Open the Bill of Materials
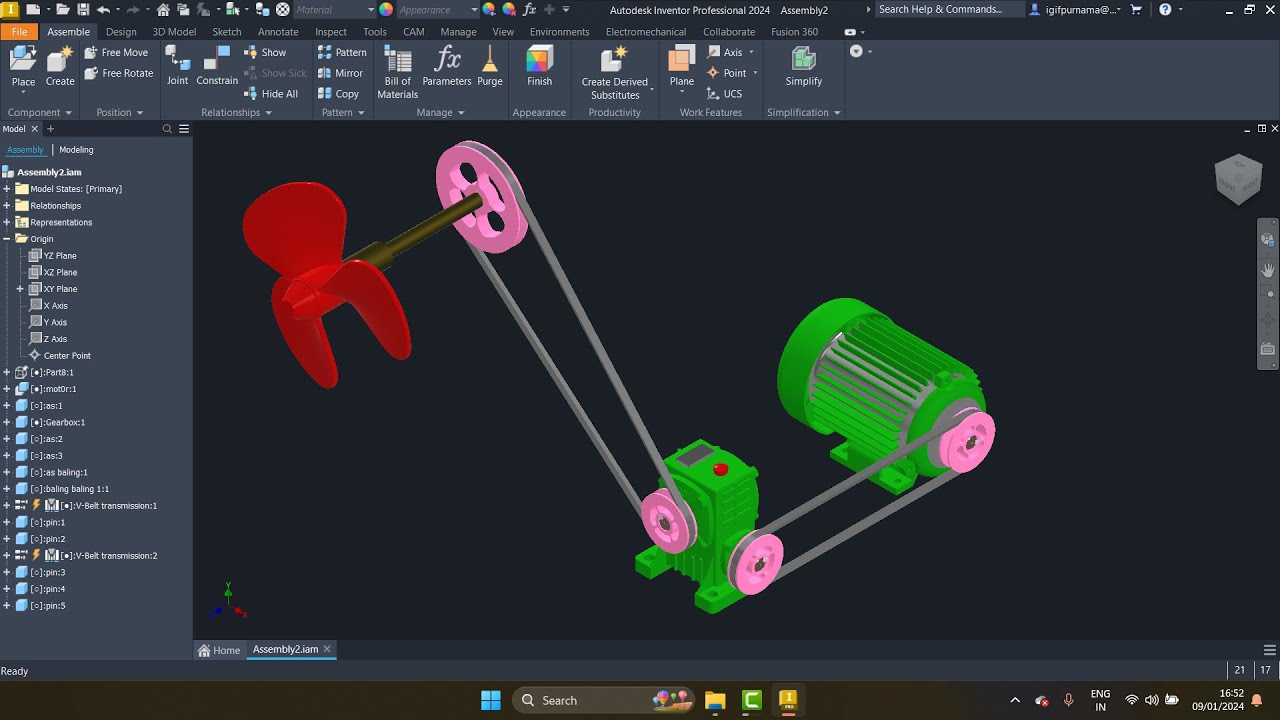 (x=397, y=72)
